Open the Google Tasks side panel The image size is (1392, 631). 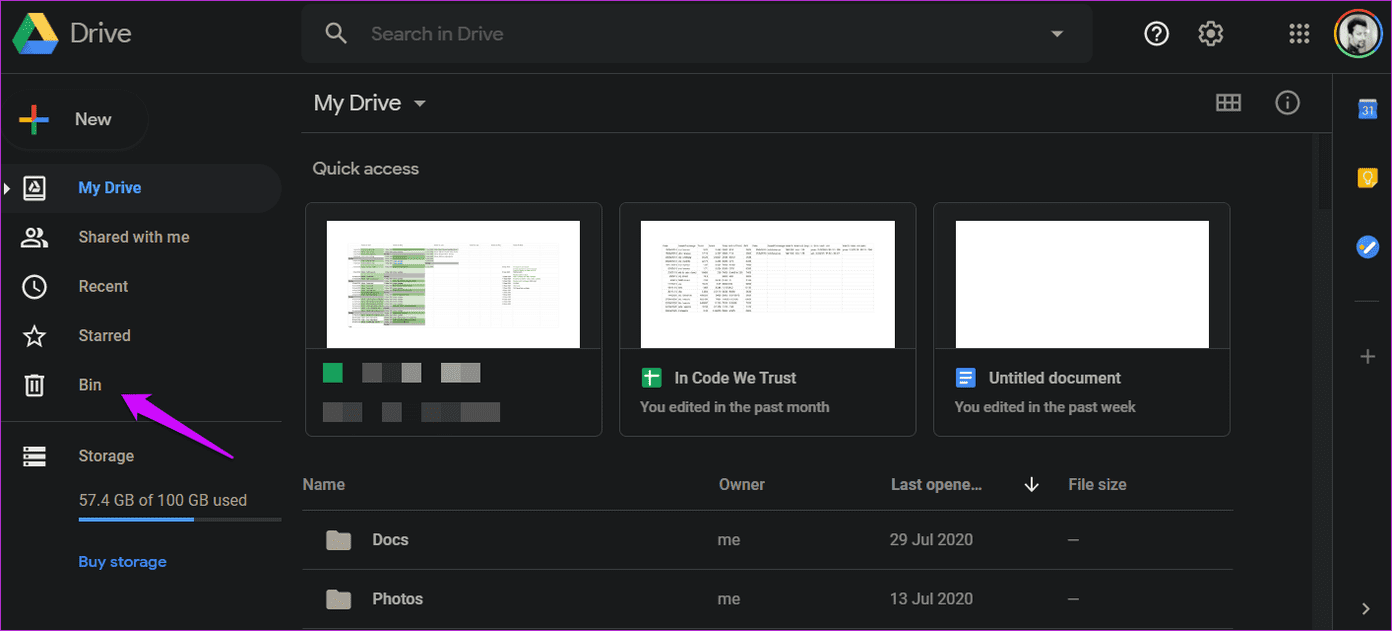click(1367, 246)
